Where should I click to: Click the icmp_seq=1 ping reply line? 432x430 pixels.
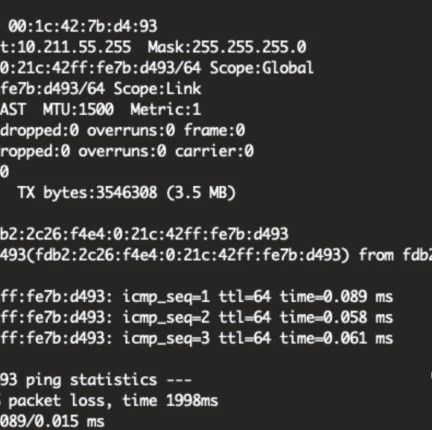(x=197, y=297)
